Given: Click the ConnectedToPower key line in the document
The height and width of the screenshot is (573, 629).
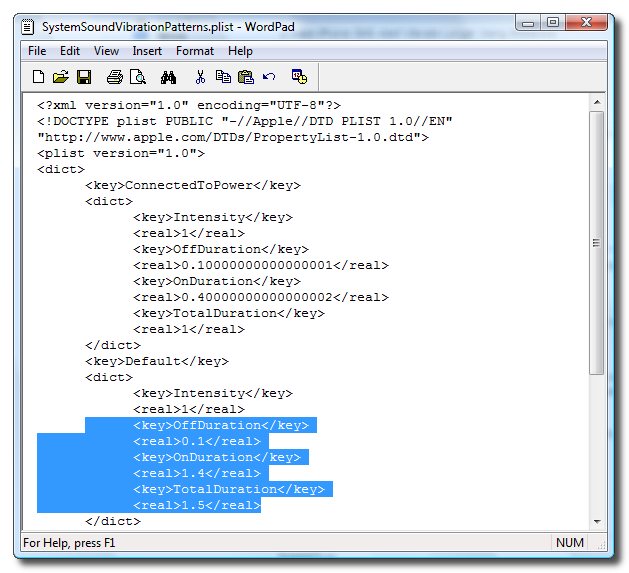Looking at the screenshot, I should pos(192,185).
